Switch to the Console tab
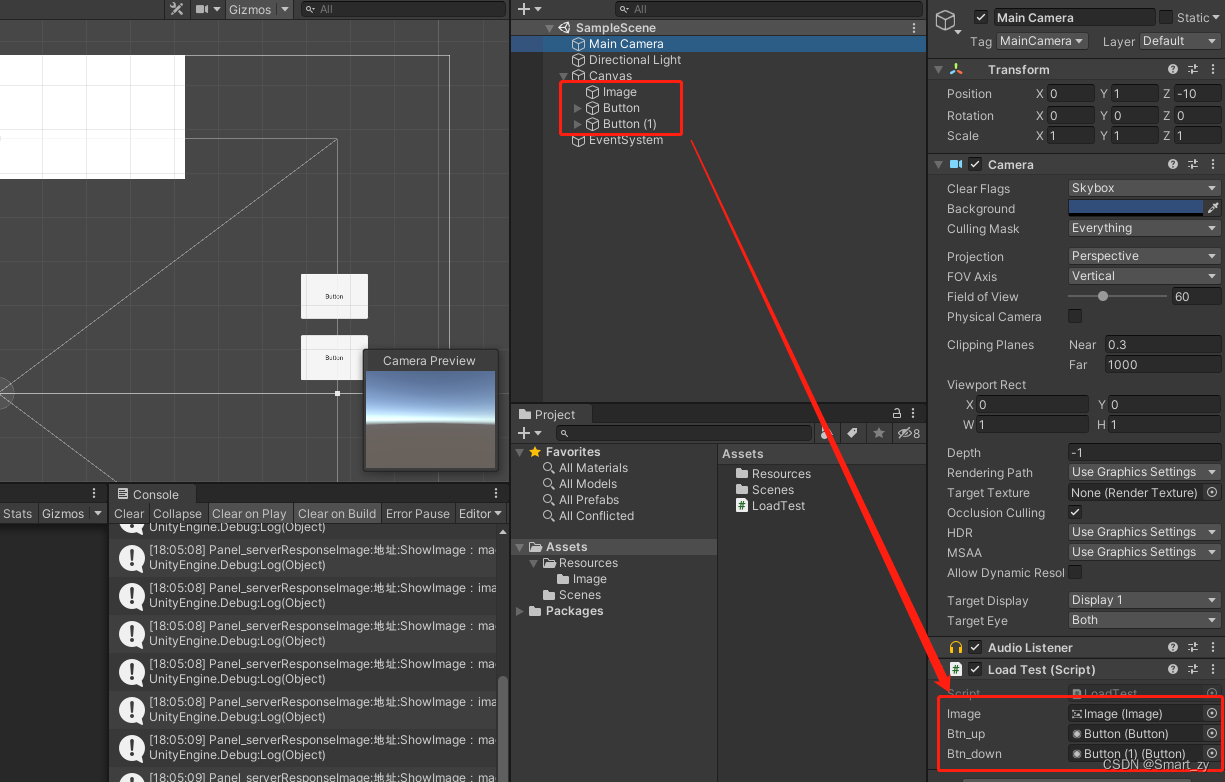 pos(152,493)
